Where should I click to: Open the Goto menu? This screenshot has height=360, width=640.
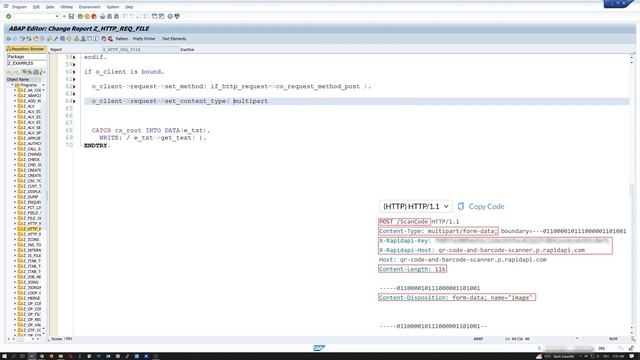(x=50, y=7)
